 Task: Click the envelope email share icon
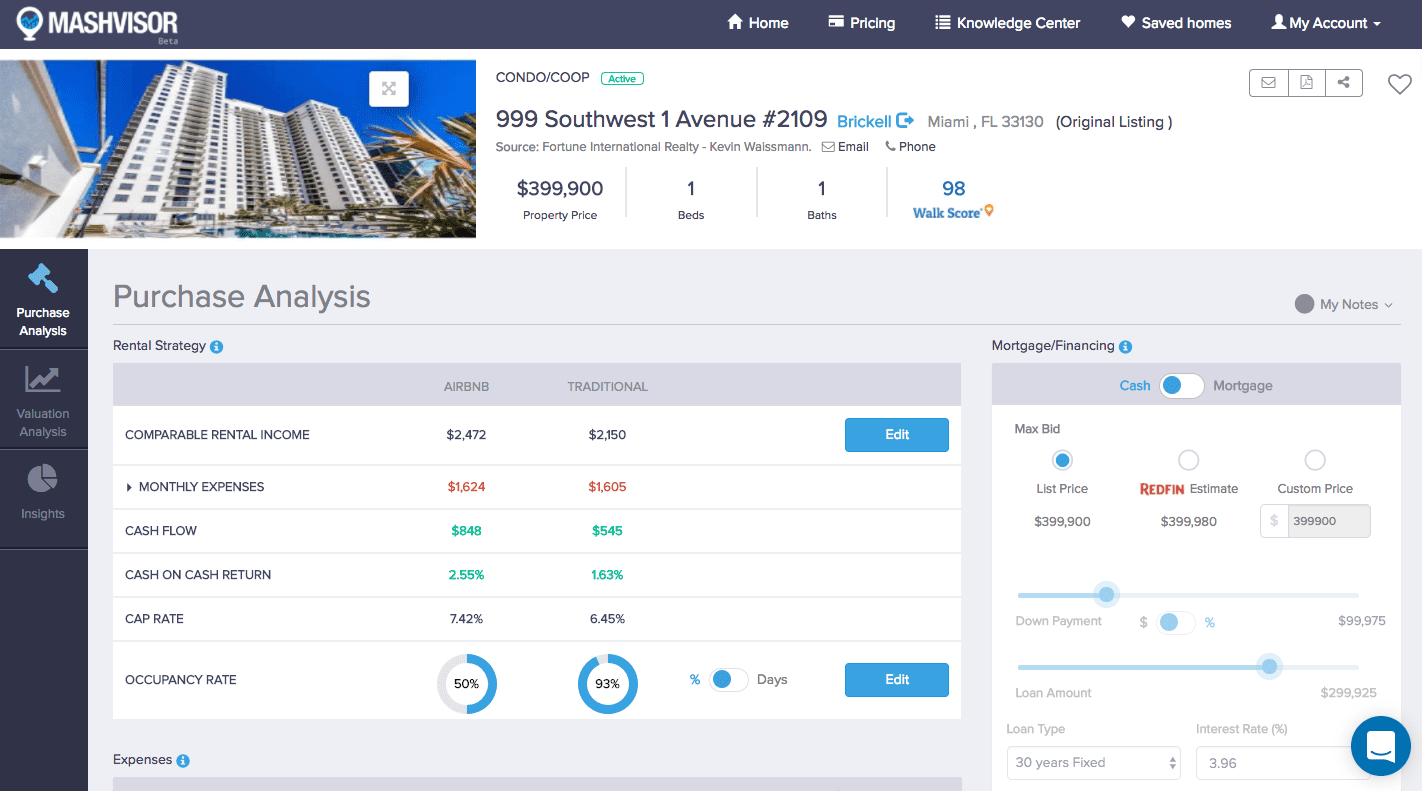(1268, 83)
